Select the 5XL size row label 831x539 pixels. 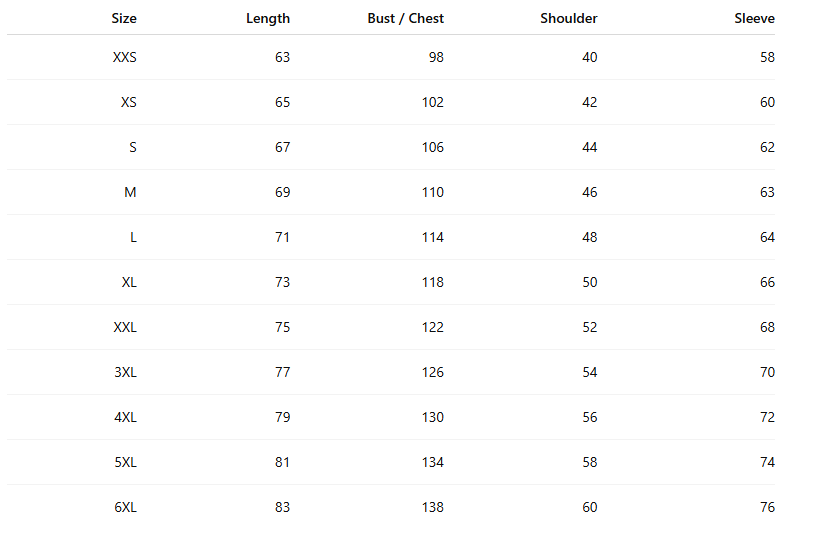125,462
